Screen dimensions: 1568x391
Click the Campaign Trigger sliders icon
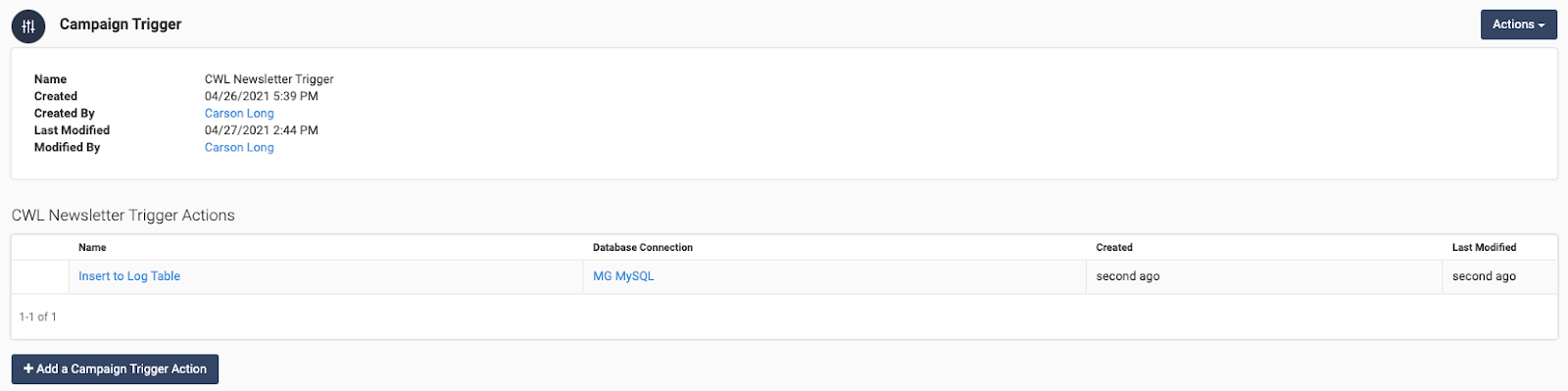point(28,26)
